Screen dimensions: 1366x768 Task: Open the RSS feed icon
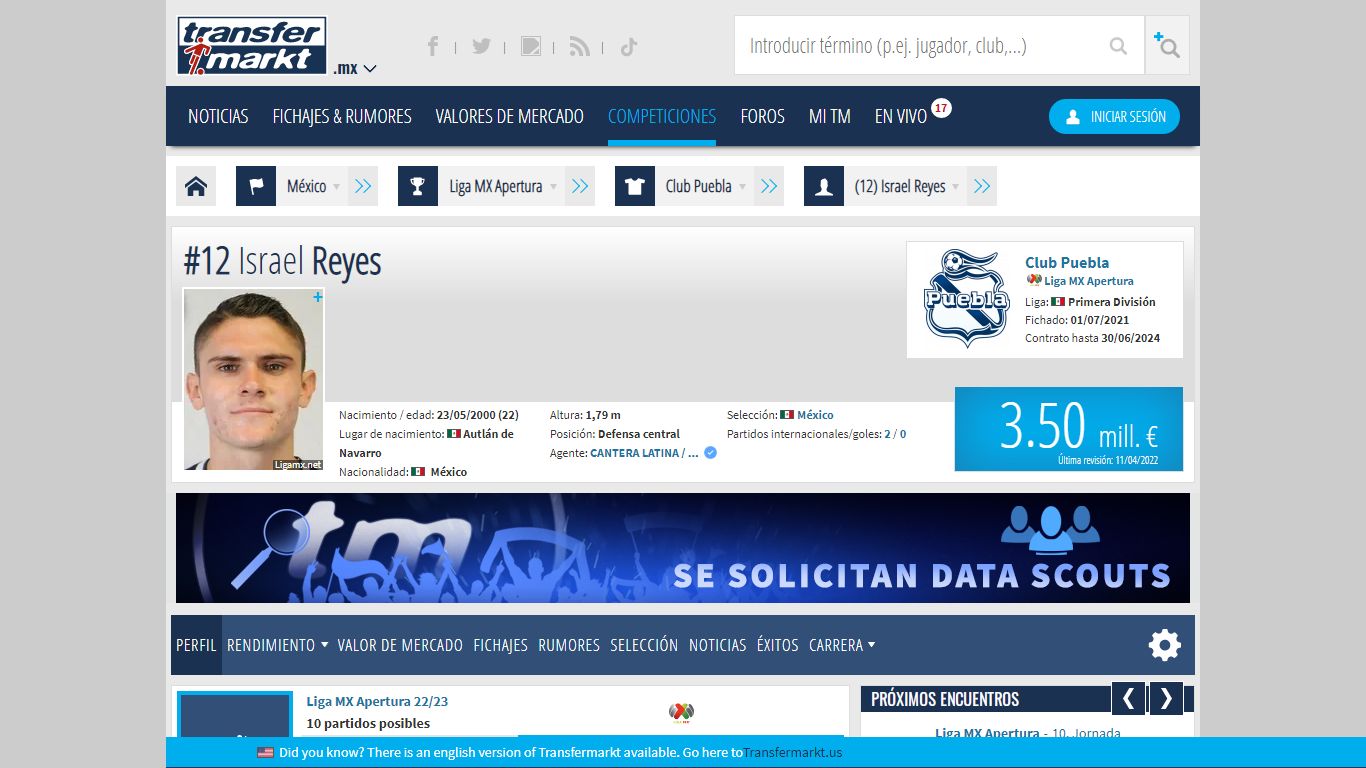tap(579, 46)
